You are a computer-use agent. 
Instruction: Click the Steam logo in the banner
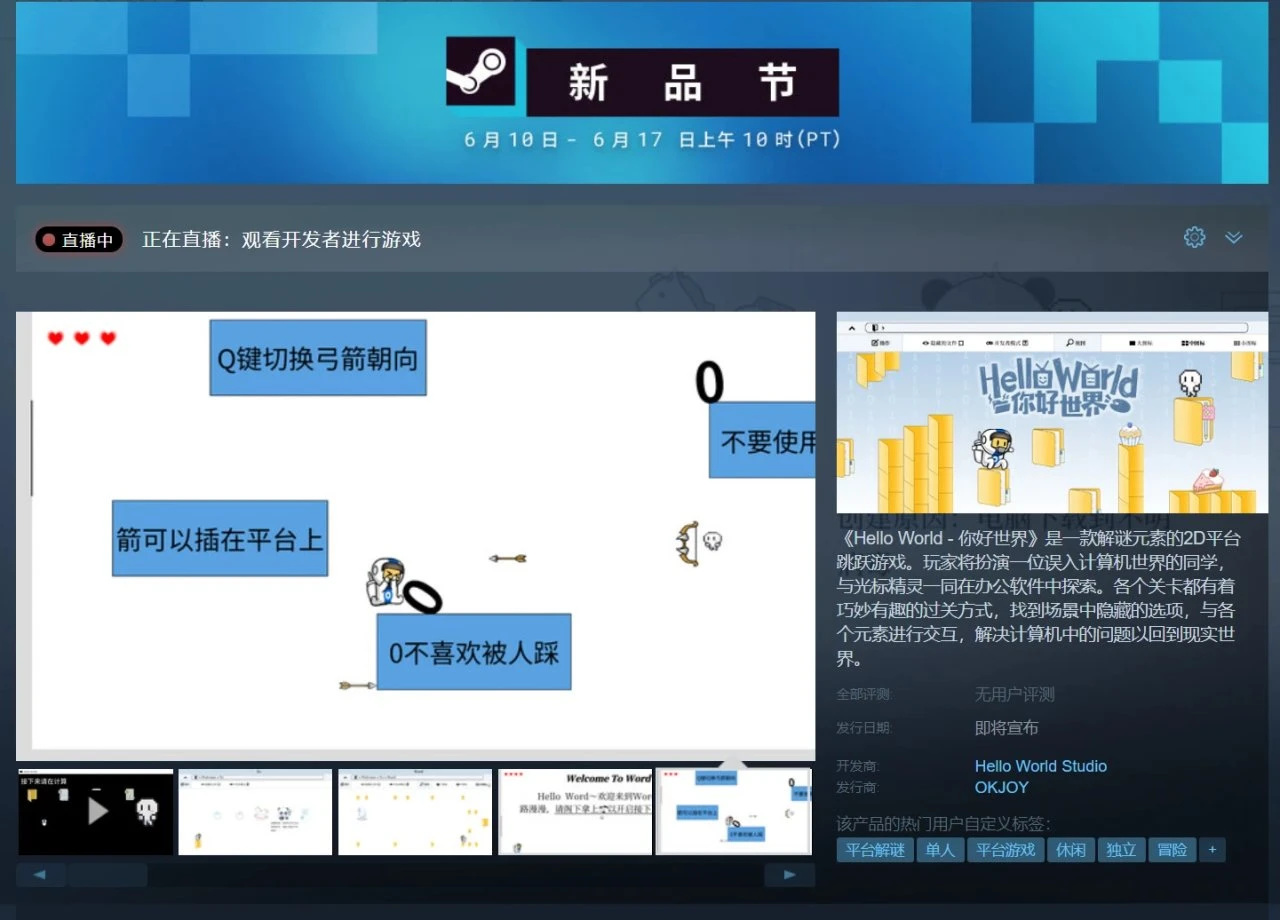coord(480,72)
